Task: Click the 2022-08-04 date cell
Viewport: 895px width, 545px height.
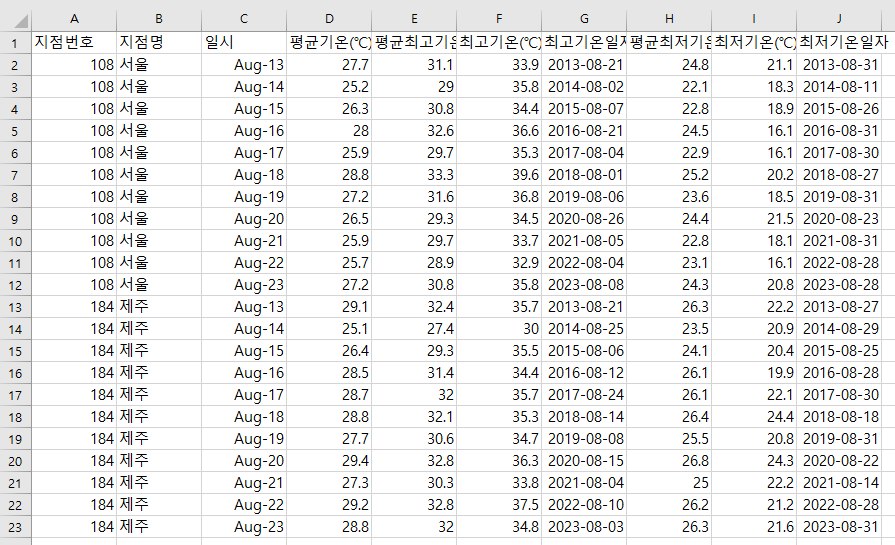Action: (584, 263)
